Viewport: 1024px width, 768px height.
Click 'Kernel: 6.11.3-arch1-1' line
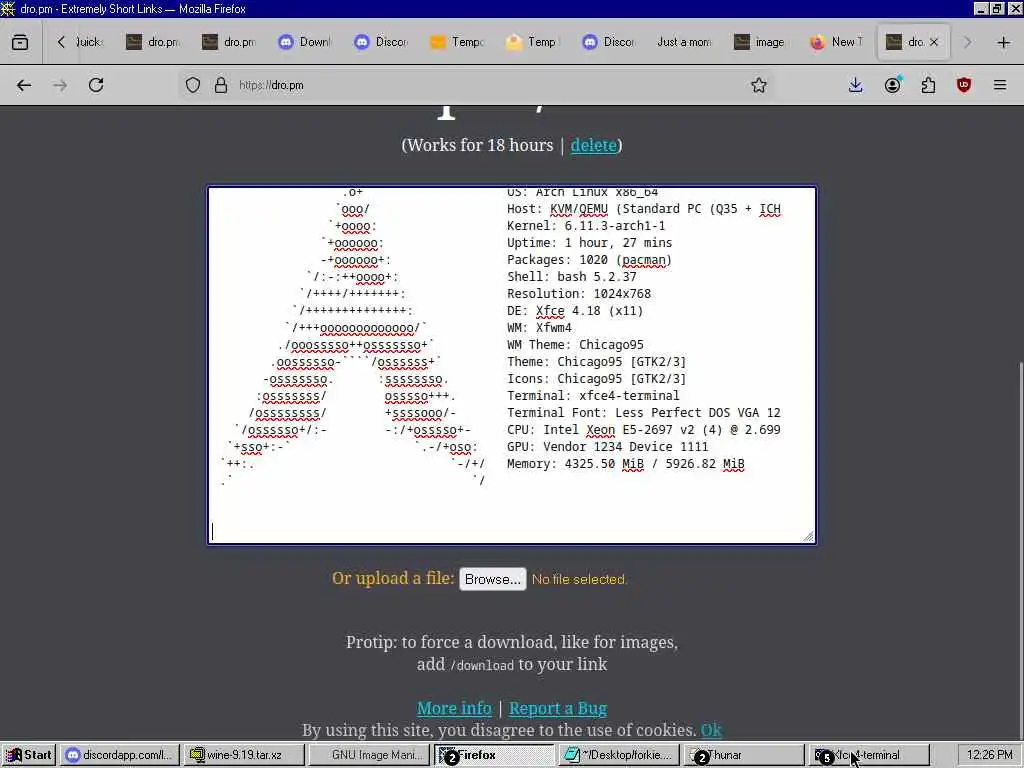pos(586,226)
